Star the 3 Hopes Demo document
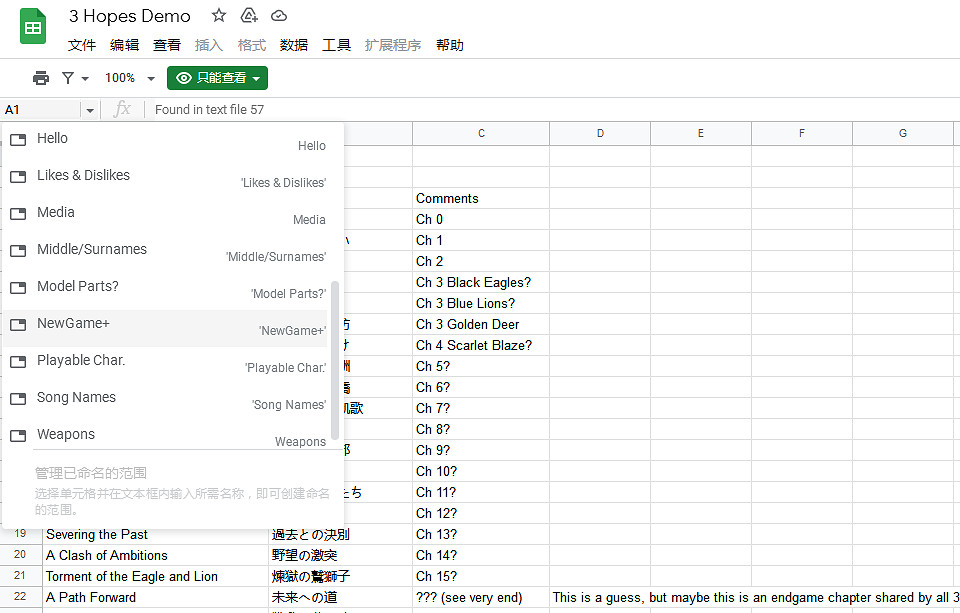The height and width of the screenshot is (613, 960). [x=219, y=16]
